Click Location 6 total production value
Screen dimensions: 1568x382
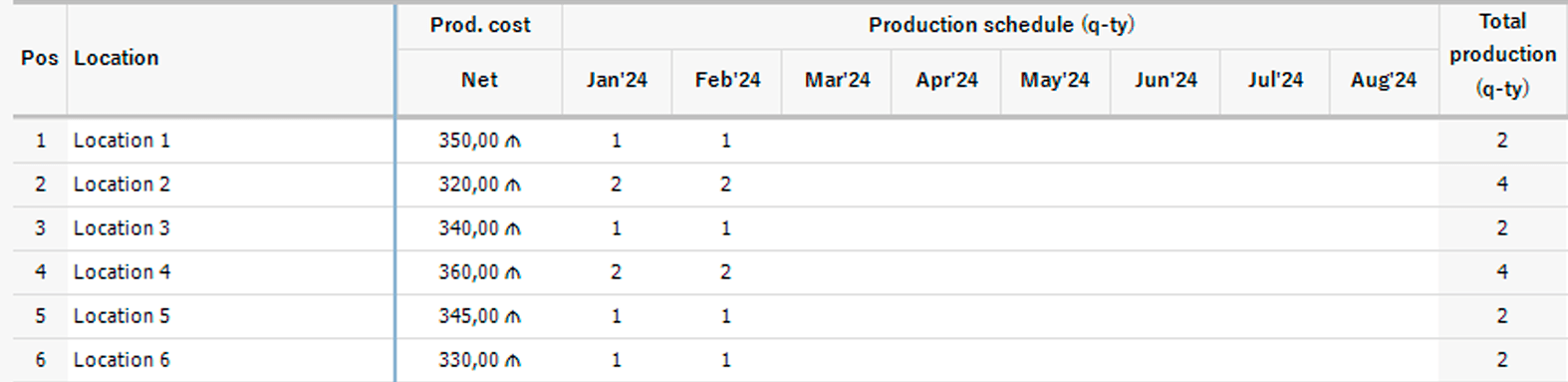(1502, 360)
